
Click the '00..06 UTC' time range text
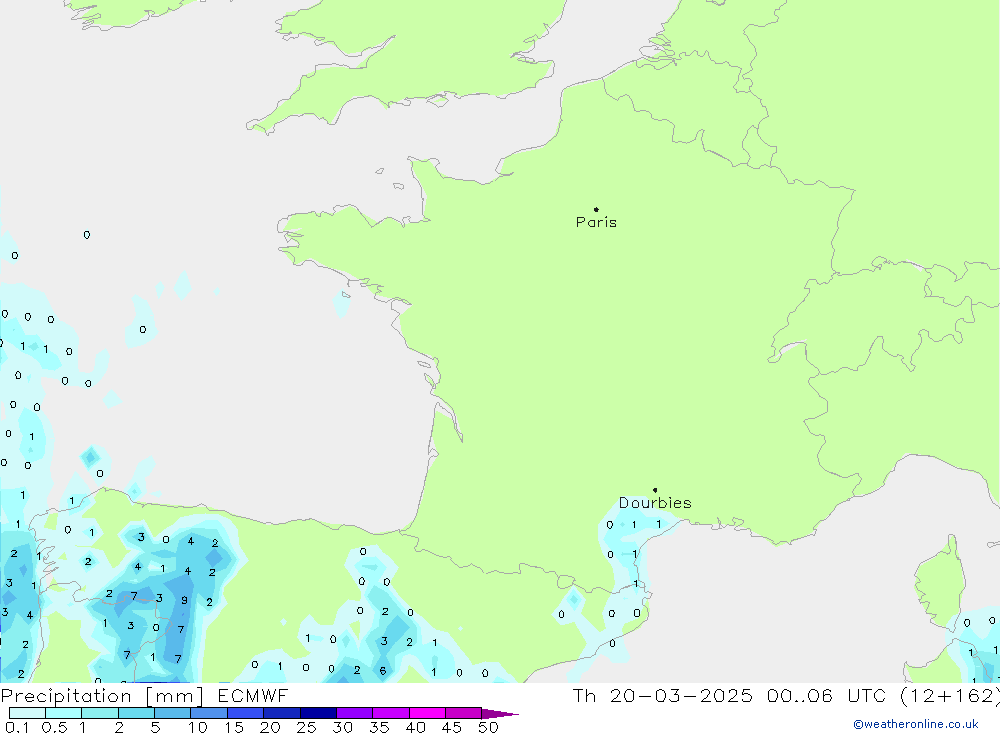pyautogui.click(x=827, y=695)
